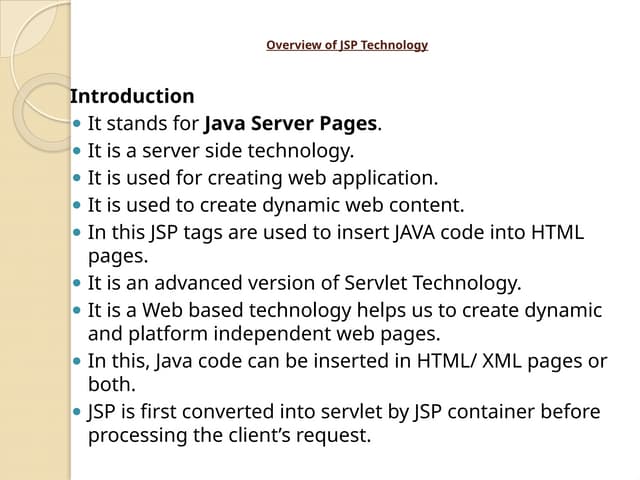Click the text "processing the client's request"
Viewport: 640px width, 480px height.
coord(229,436)
